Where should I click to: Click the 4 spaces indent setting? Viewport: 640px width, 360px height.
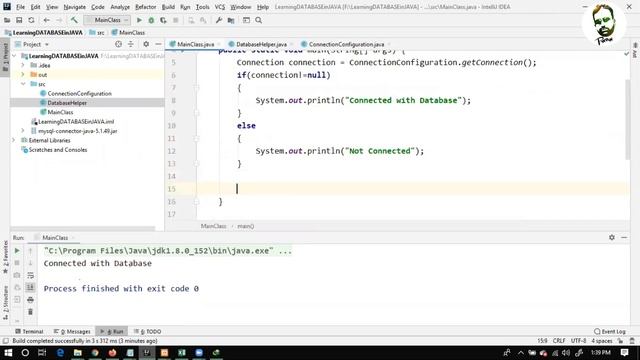602,341
